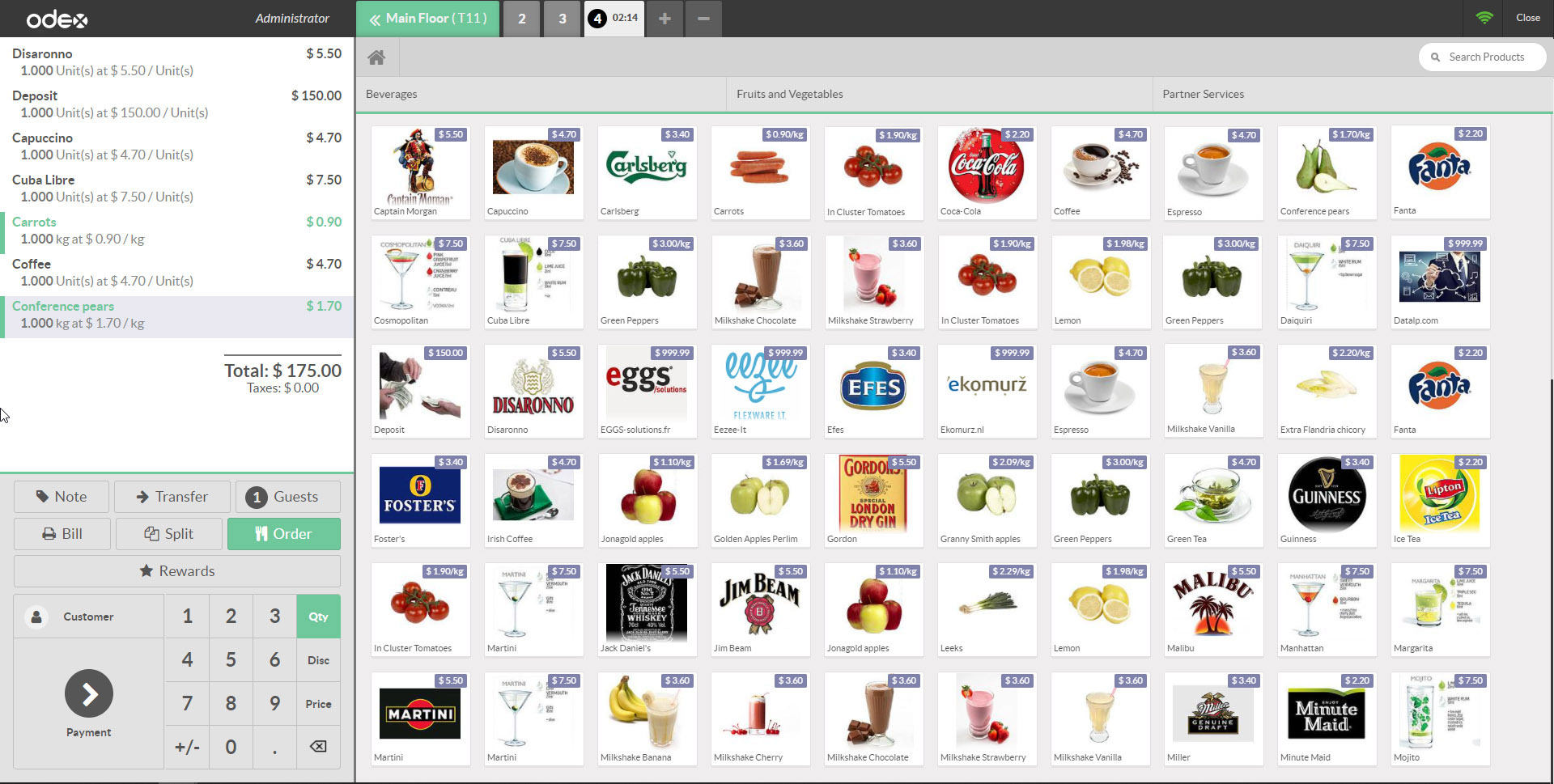
Task: Select the Deposit order line
Action: (176, 104)
